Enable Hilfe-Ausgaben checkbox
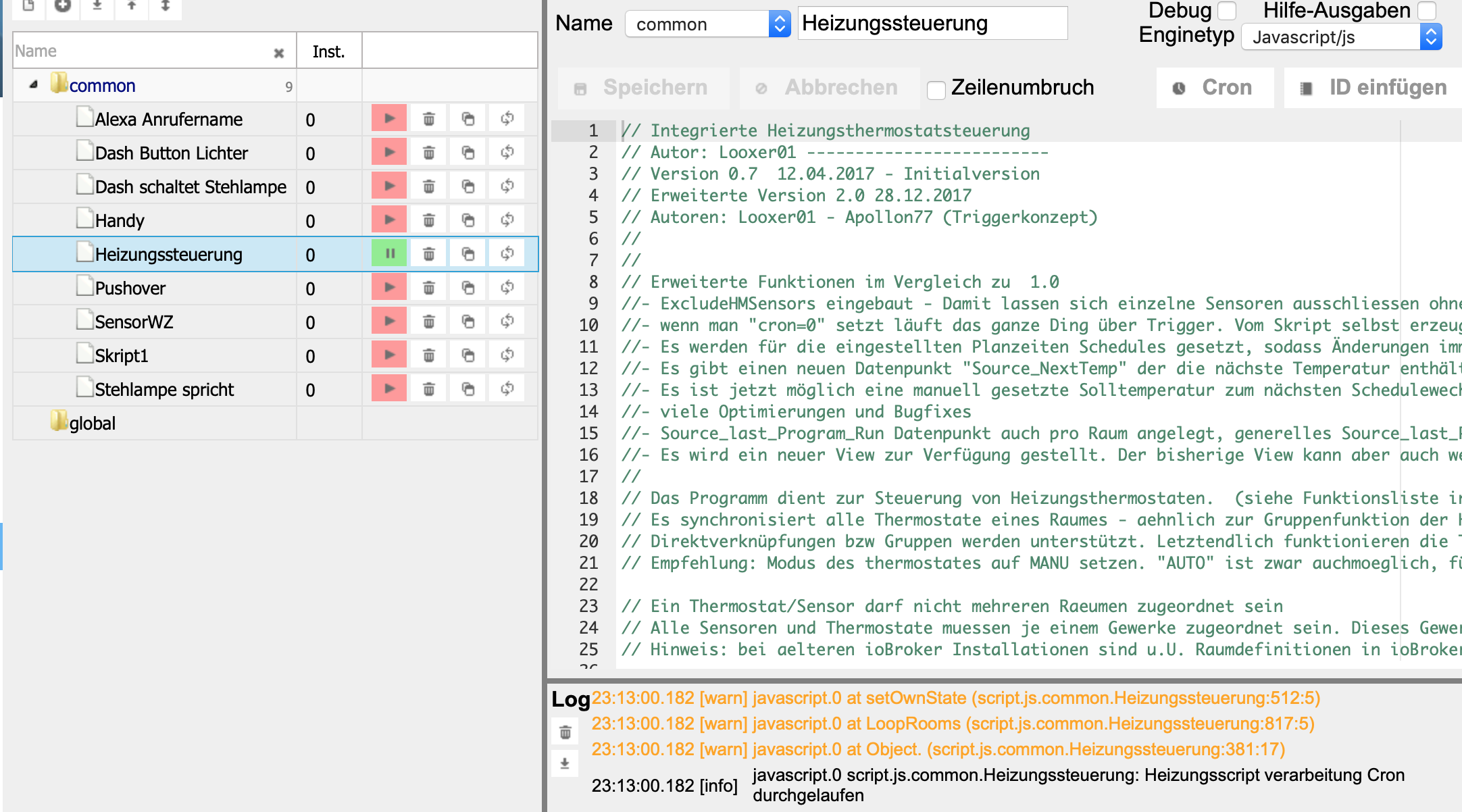This screenshot has width=1462, height=812. [x=1444, y=10]
